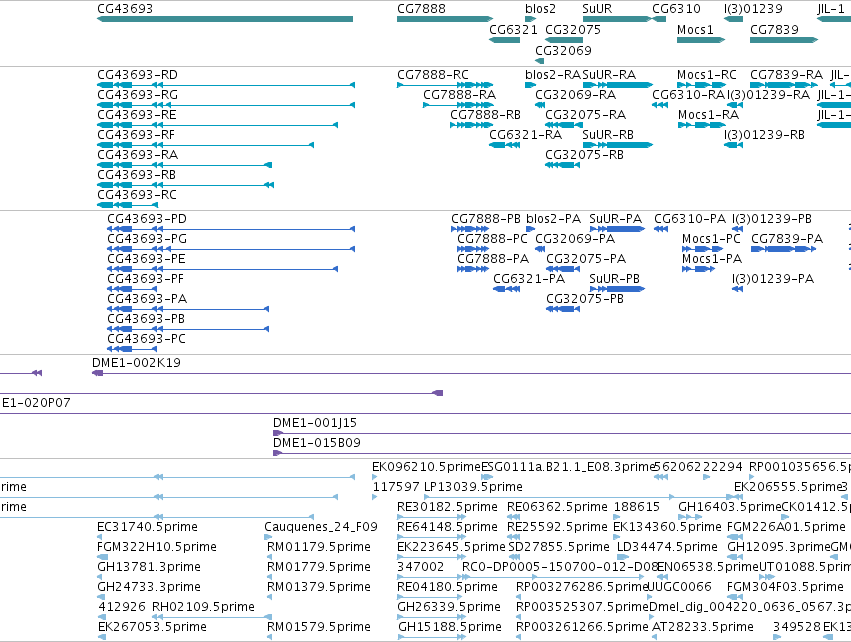The image size is (851, 642).
Task: Select transcript CG7888-RB label
Action: (x=486, y=115)
